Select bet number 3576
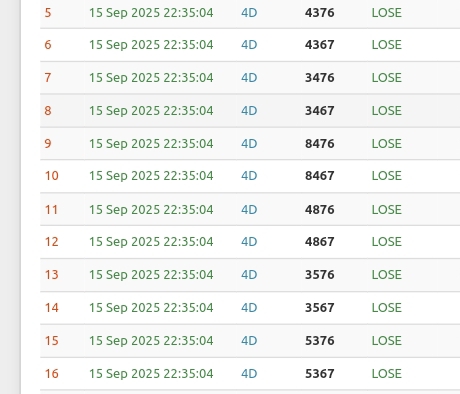The width and height of the screenshot is (460, 394). tap(319, 275)
